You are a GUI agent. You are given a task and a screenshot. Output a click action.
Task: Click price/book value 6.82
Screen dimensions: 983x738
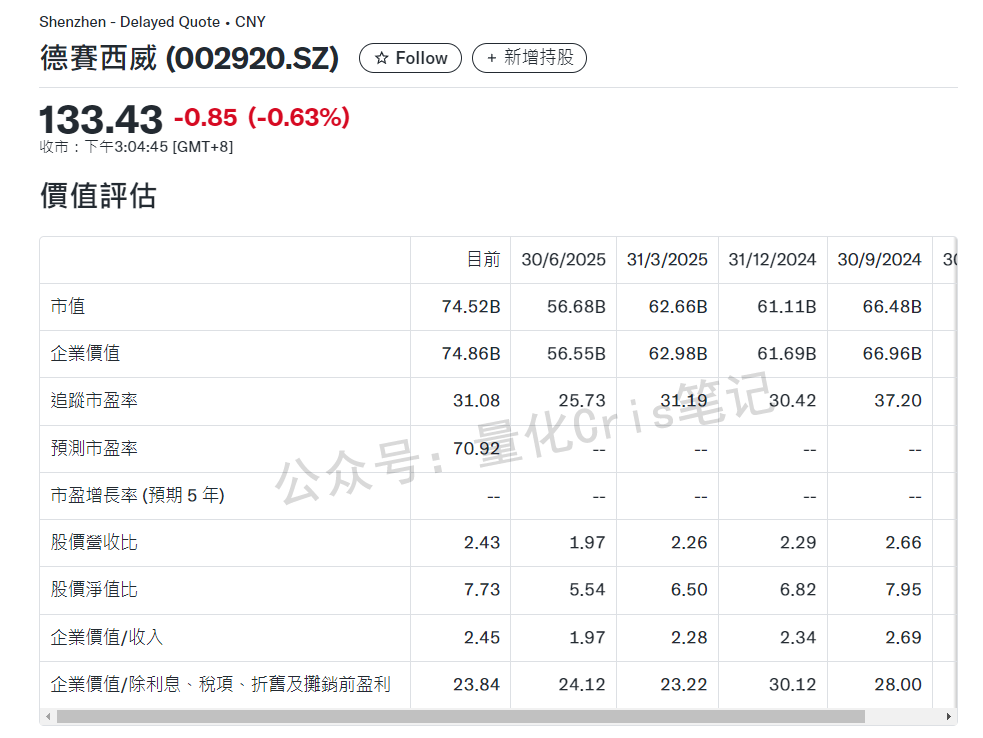[x=798, y=589]
